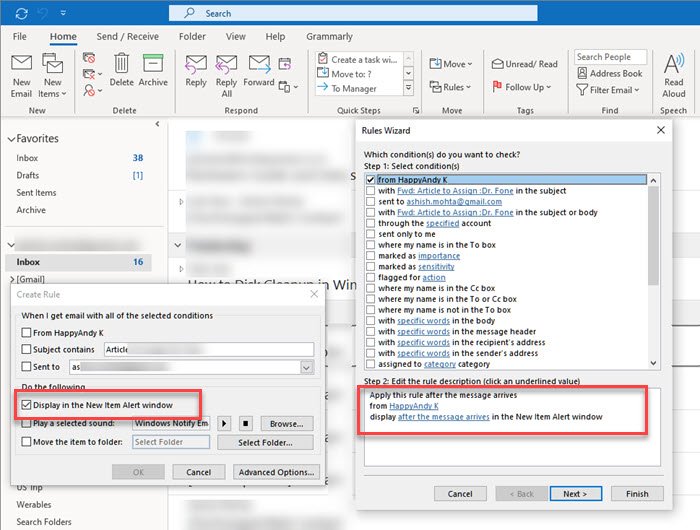Check 'Sent to' in Create Rule

pyautogui.click(x=26, y=367)
